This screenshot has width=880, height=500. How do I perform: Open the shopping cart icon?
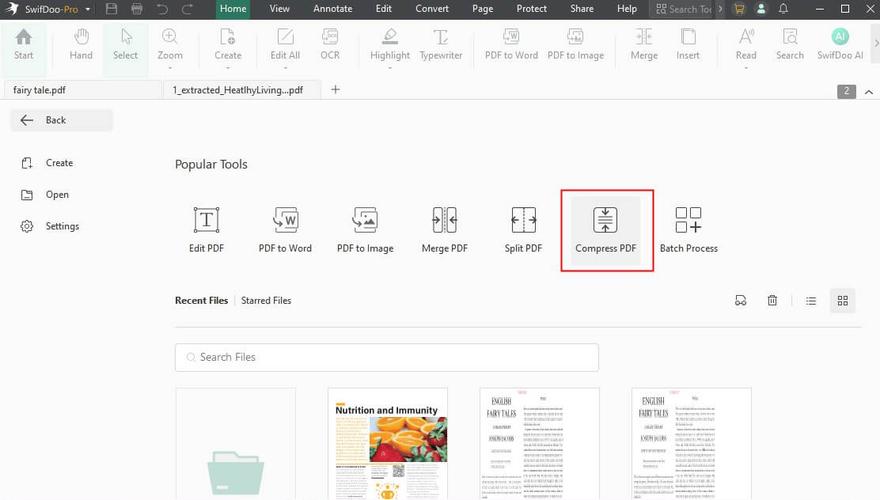pyautogui.click(x=739, y=9)
